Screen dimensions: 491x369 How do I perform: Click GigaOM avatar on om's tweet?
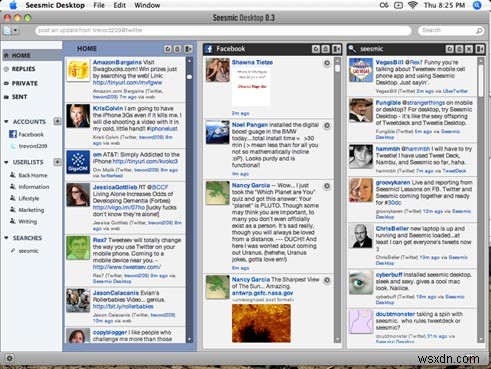pyautogui.click(x=78, y=162)
